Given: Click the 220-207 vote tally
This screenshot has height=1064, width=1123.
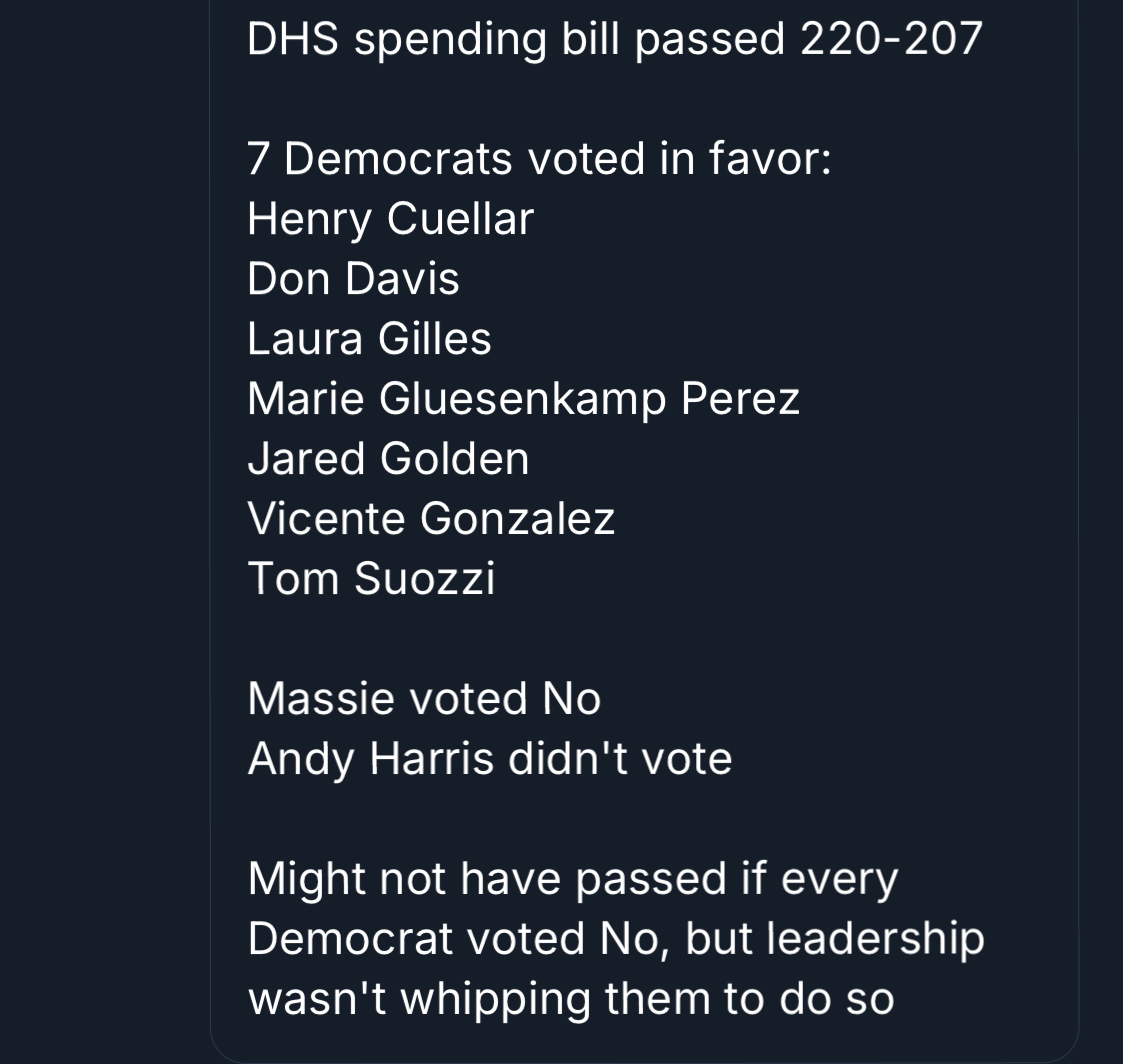Looking at the screenshot, I should [x=891, y=39].
